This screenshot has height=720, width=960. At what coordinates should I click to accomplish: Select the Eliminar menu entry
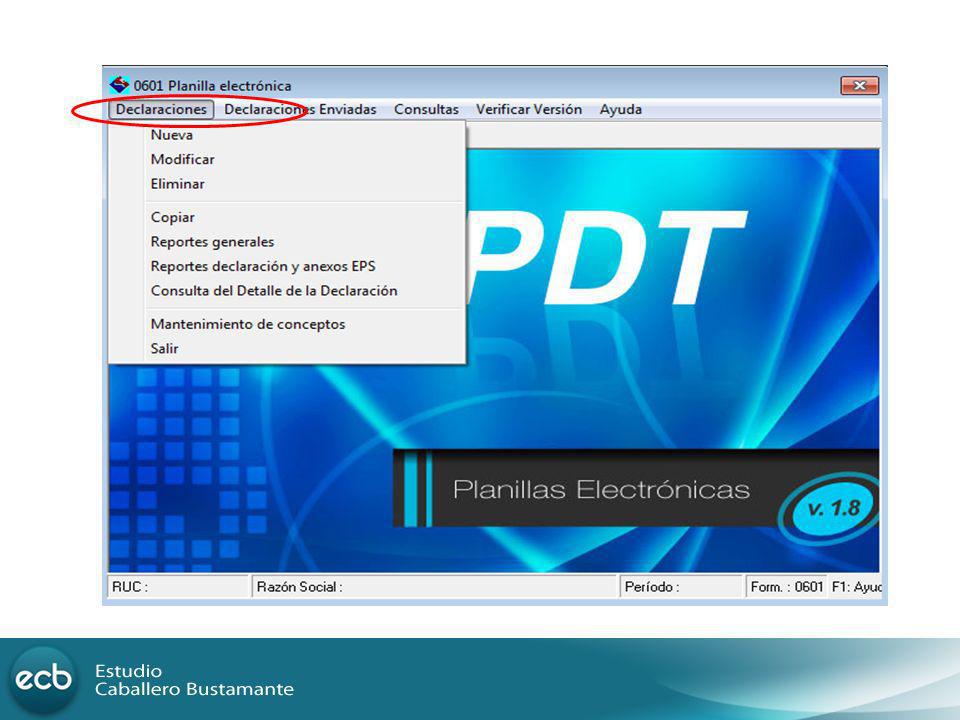point(287,184)
